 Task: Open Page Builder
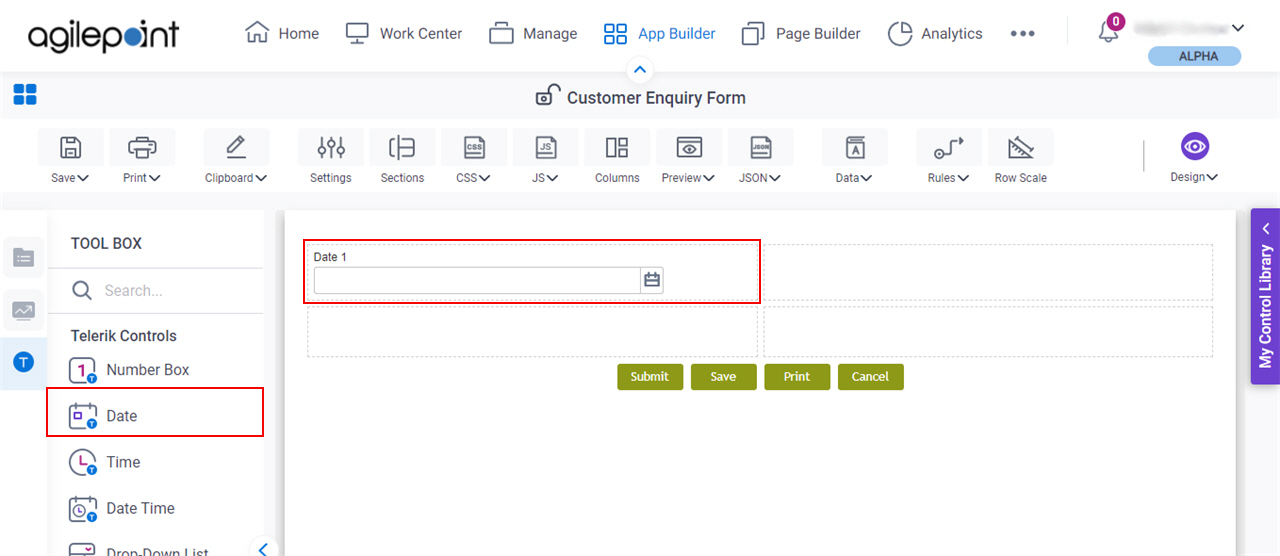point(801,33)
